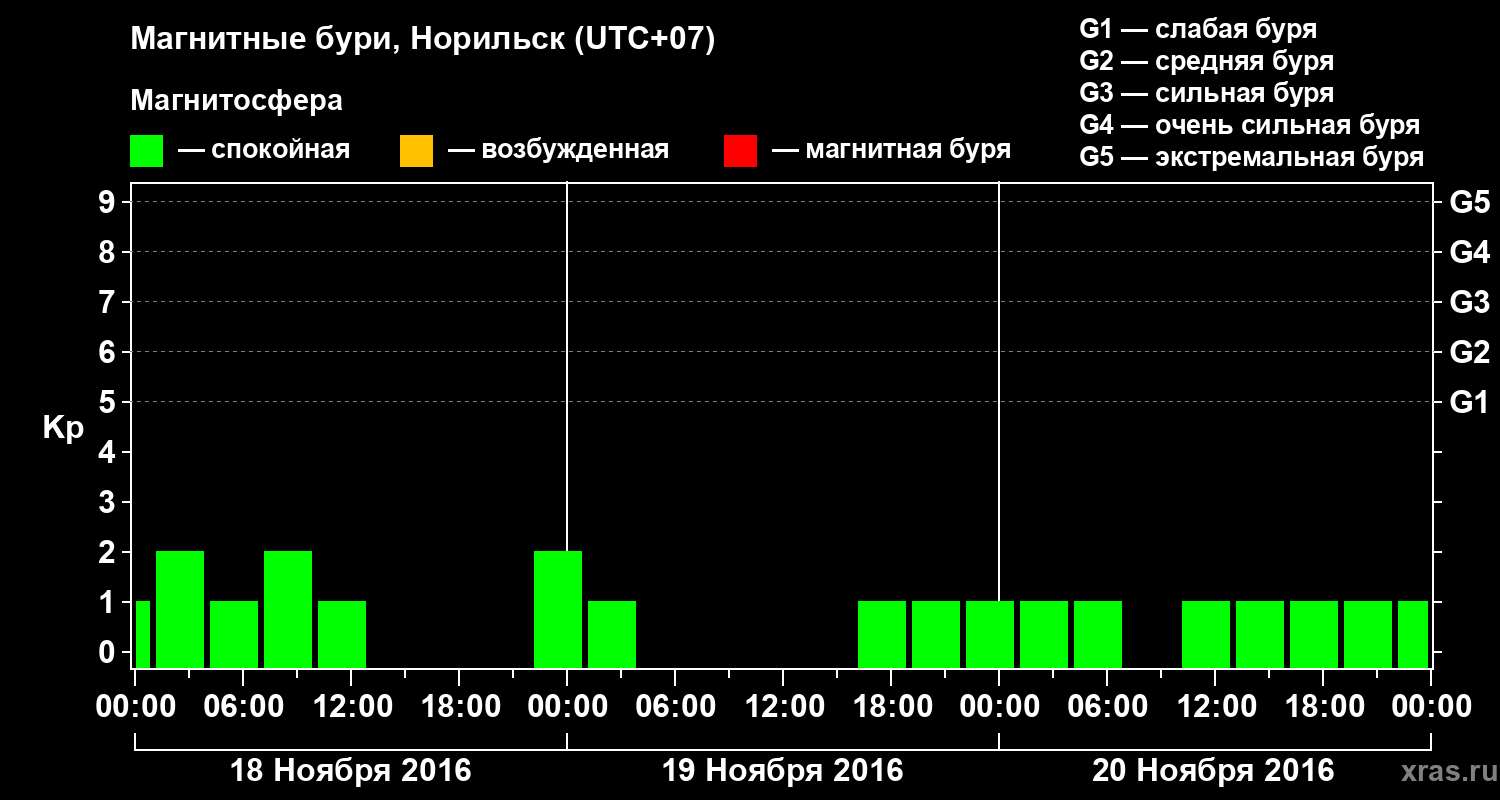Click the 06:00 time label of 20 November

click(x=1107, y=706)
